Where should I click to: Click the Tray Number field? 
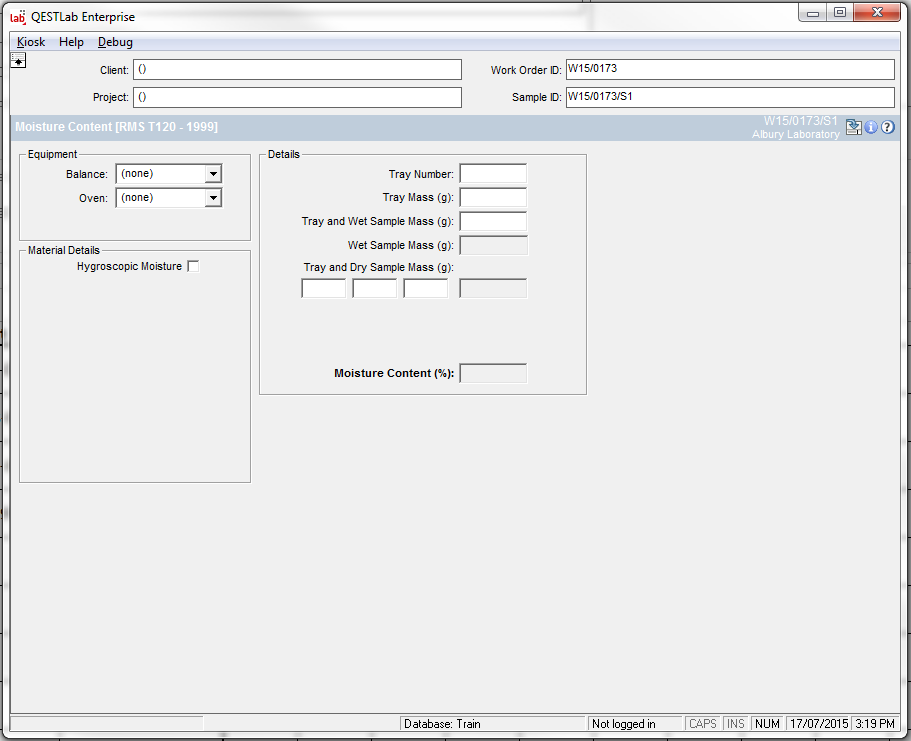coord(492,174)
